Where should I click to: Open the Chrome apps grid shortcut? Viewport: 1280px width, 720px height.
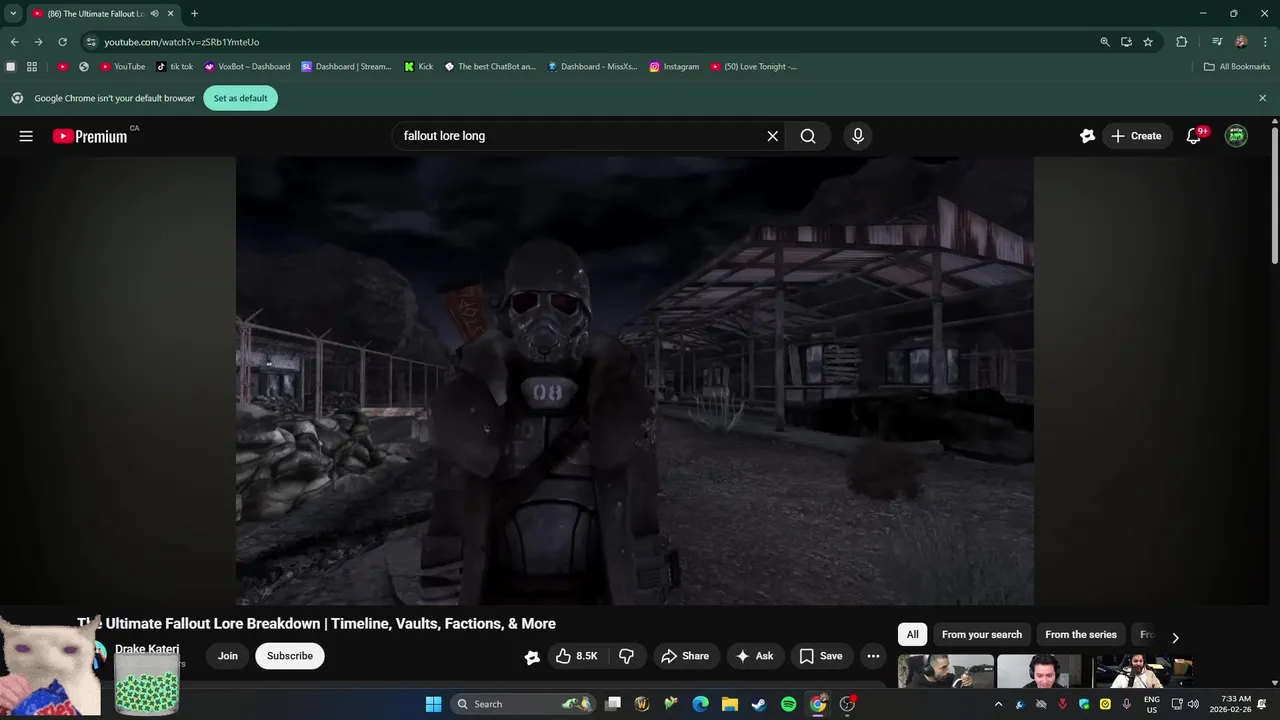tap(32, 67)
